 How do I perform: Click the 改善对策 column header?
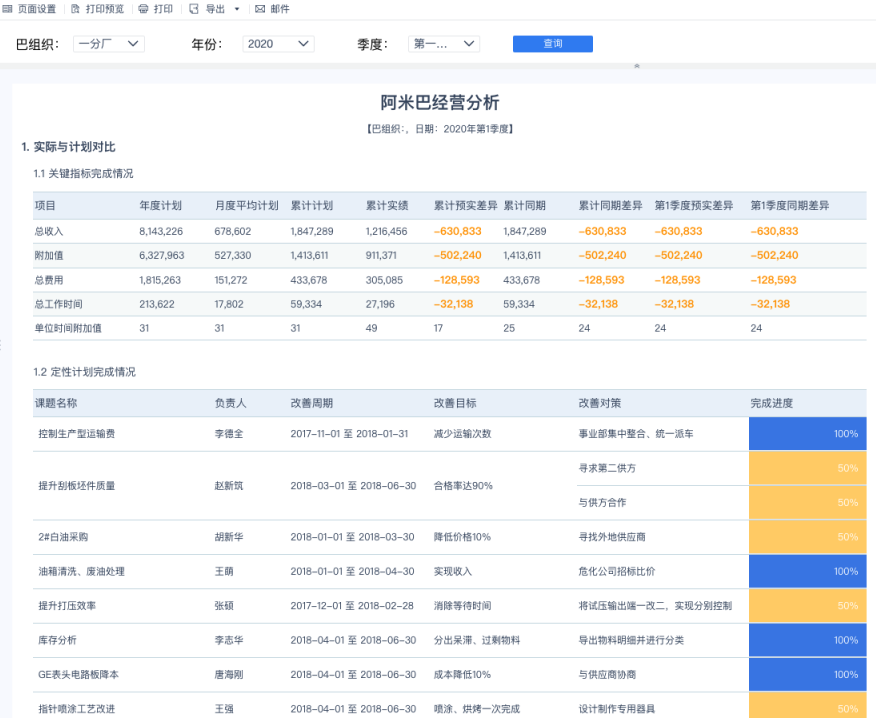pyautogui.click(x=599, y=403)
